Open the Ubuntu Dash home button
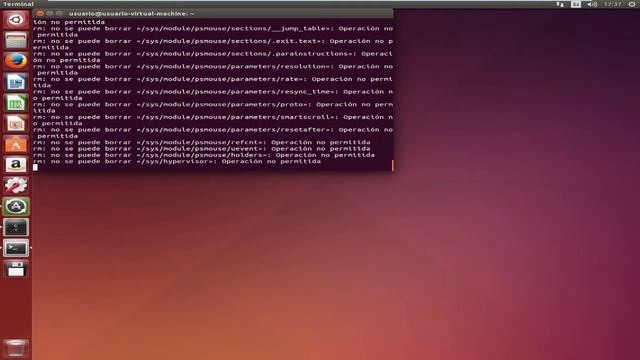This screenshot has height=360, width=640. [x=16, y=20]
